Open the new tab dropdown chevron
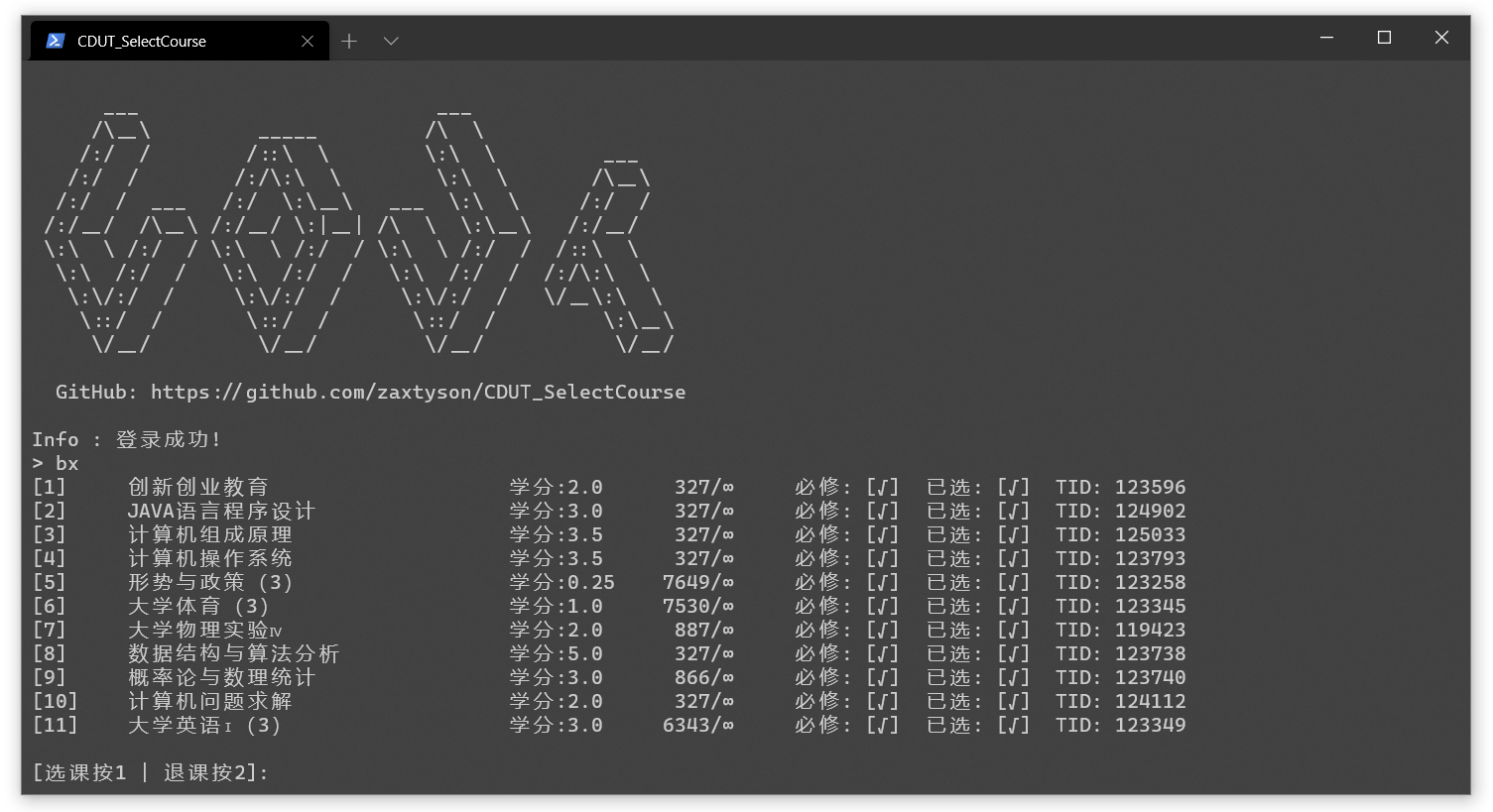The width and height of the screenshot is (1493, 812). (391, 41)
